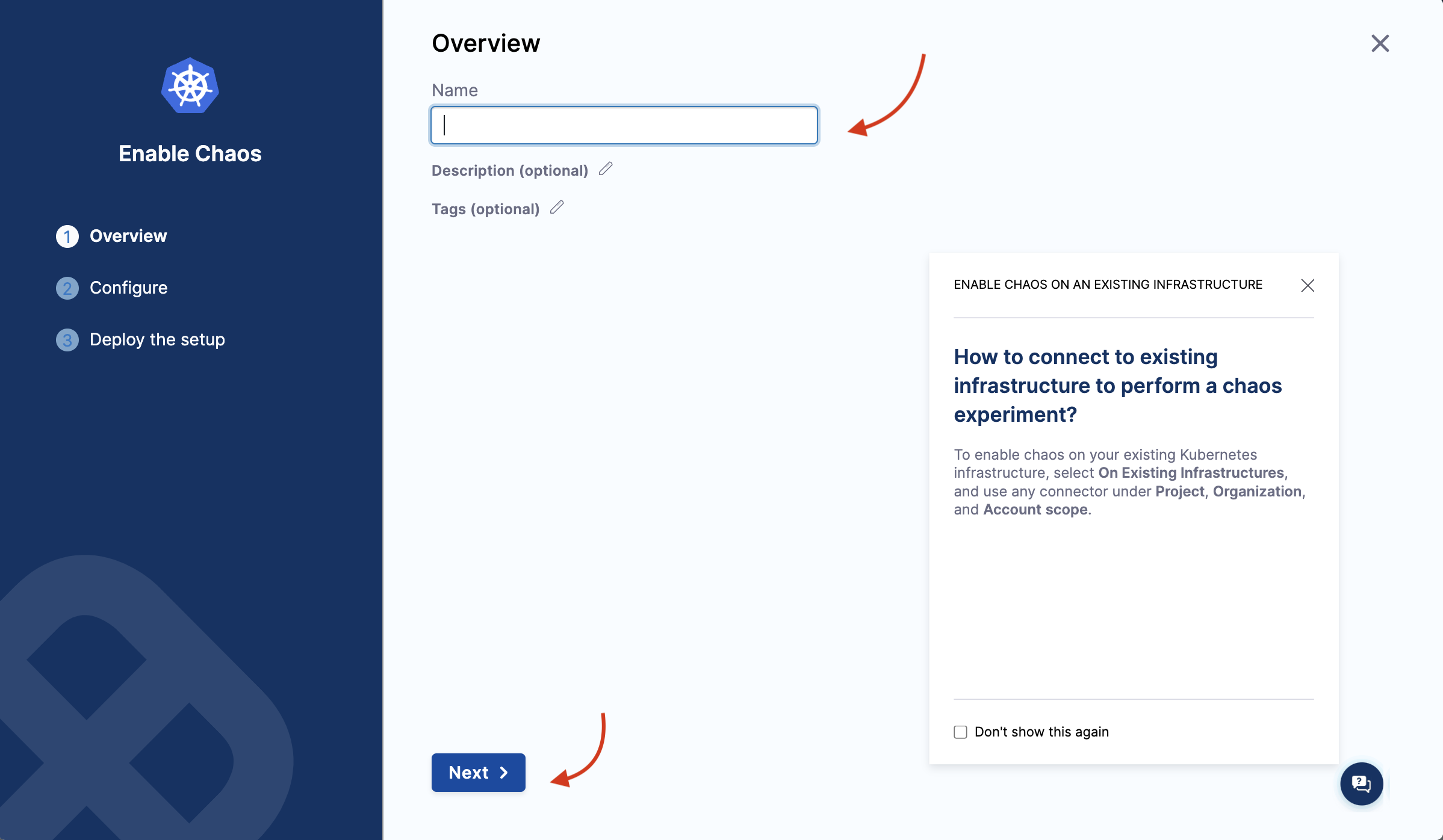Click the Overview sidebar menu item
The width and height of the screenshot is (1443, 840).
click(x=128, y=236)
